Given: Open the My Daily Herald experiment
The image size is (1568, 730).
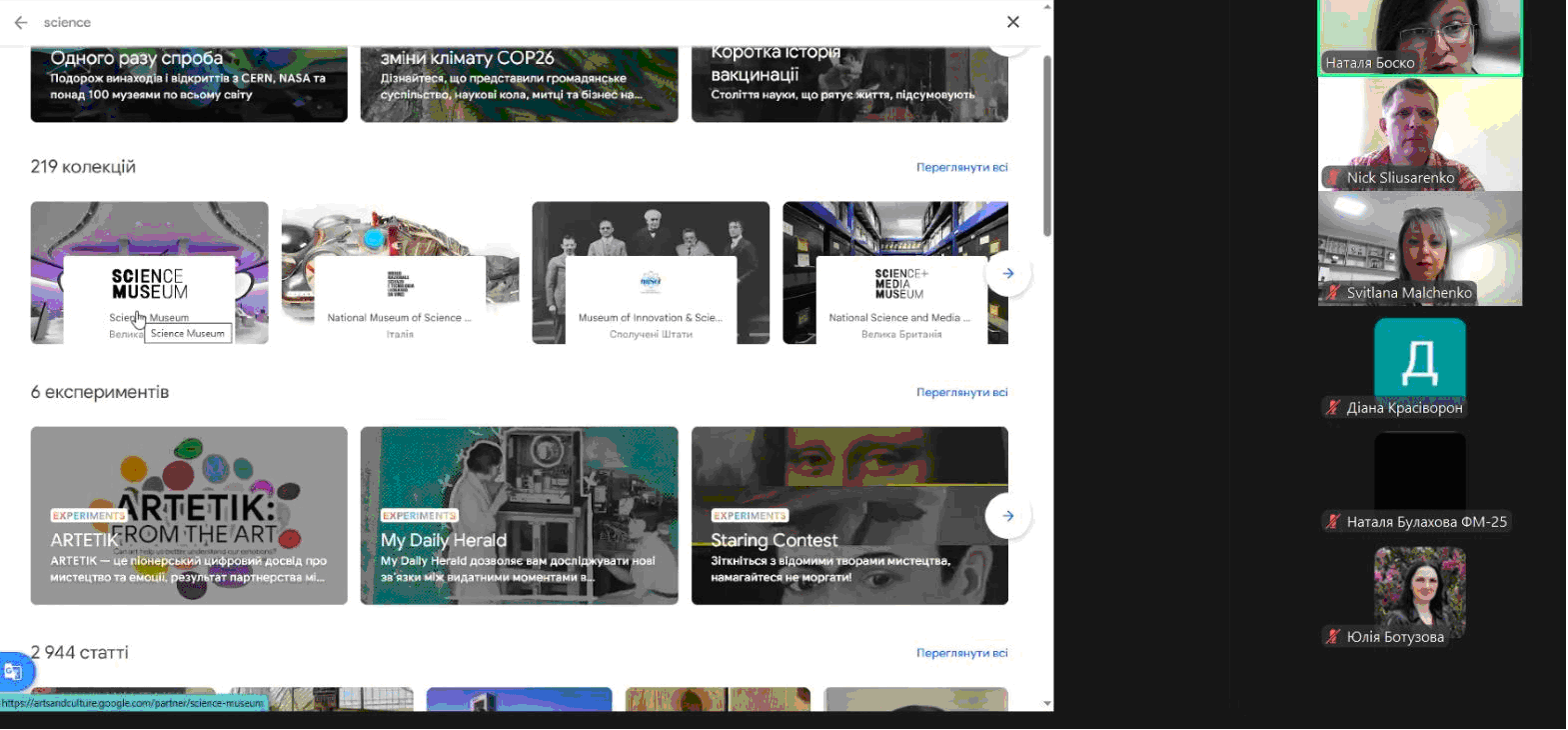Looking at the screenshot, I should (519, 516).
